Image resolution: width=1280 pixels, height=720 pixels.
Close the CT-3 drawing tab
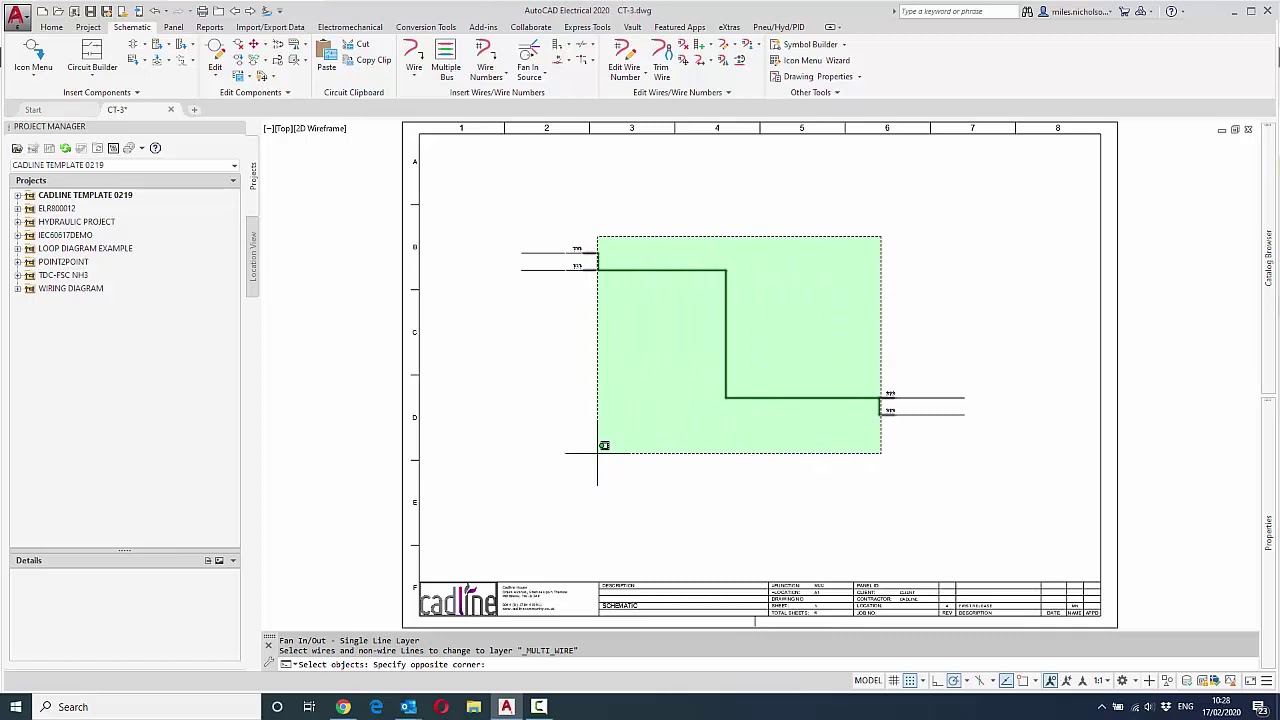pos(170,109)
